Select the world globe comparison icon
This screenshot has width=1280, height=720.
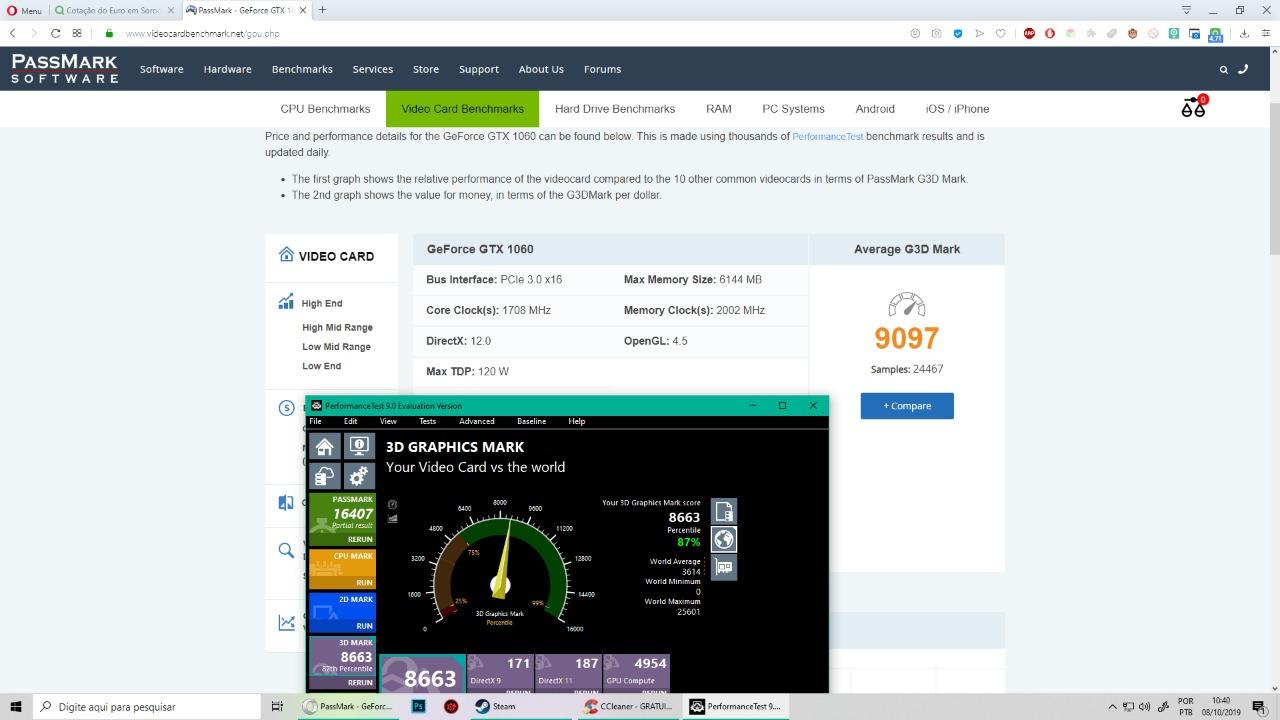tap(724, 540)
